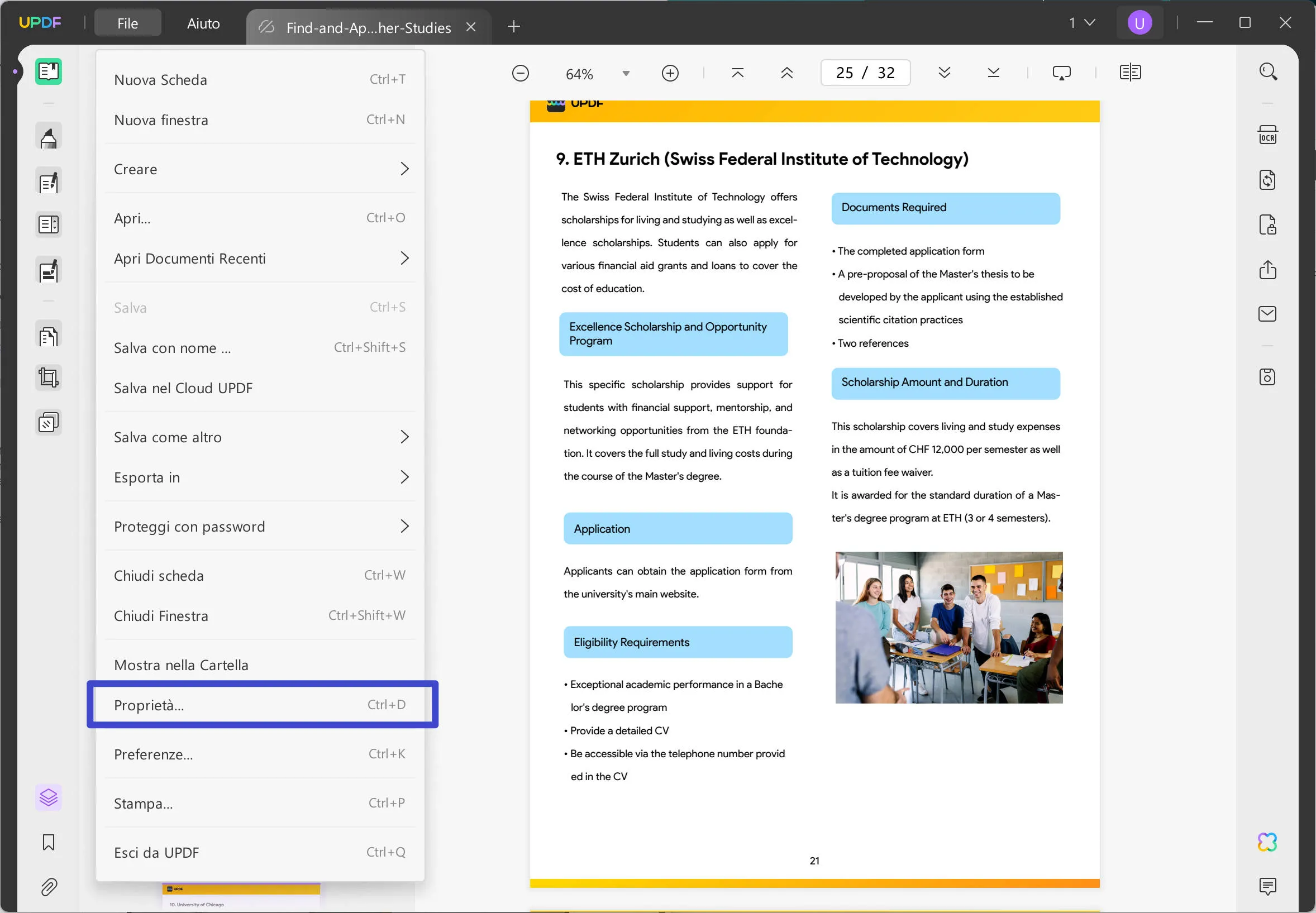Viewport: 1316px width, 913px height.
Task: Open the window count dropdown at top right
Action: point(1082,23)
